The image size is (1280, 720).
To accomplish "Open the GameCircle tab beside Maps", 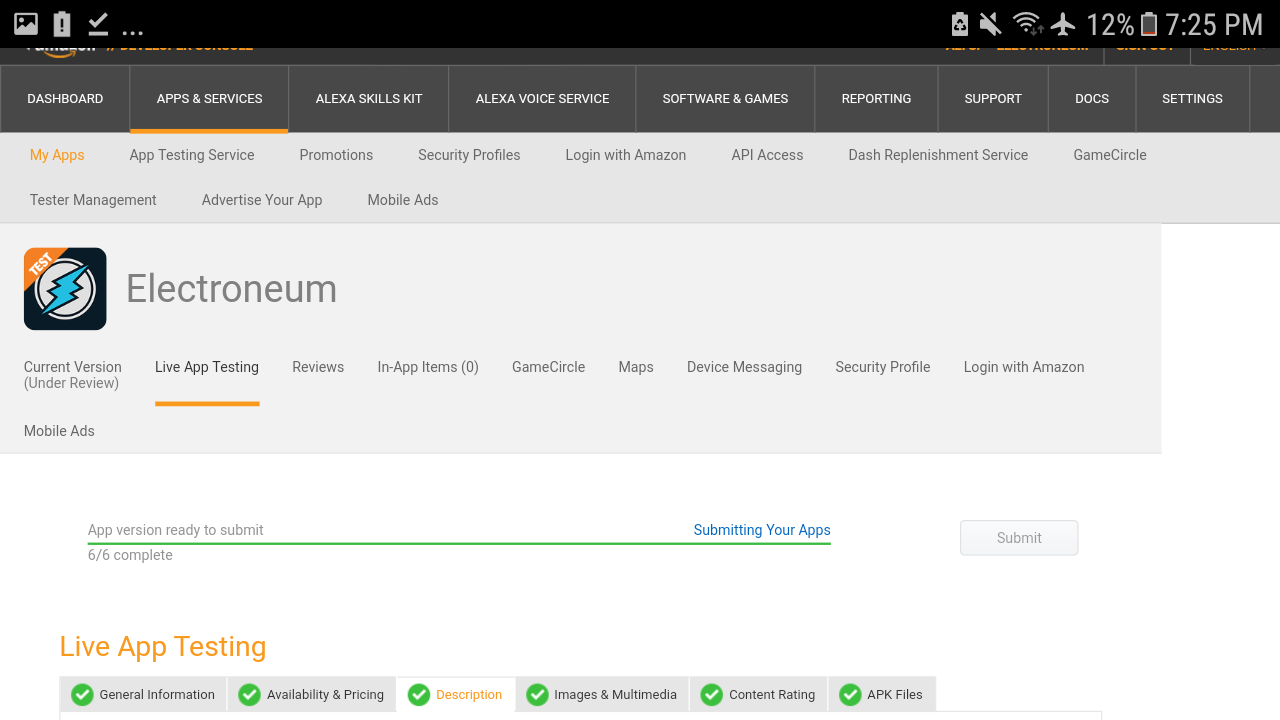I will click(548, 367).
